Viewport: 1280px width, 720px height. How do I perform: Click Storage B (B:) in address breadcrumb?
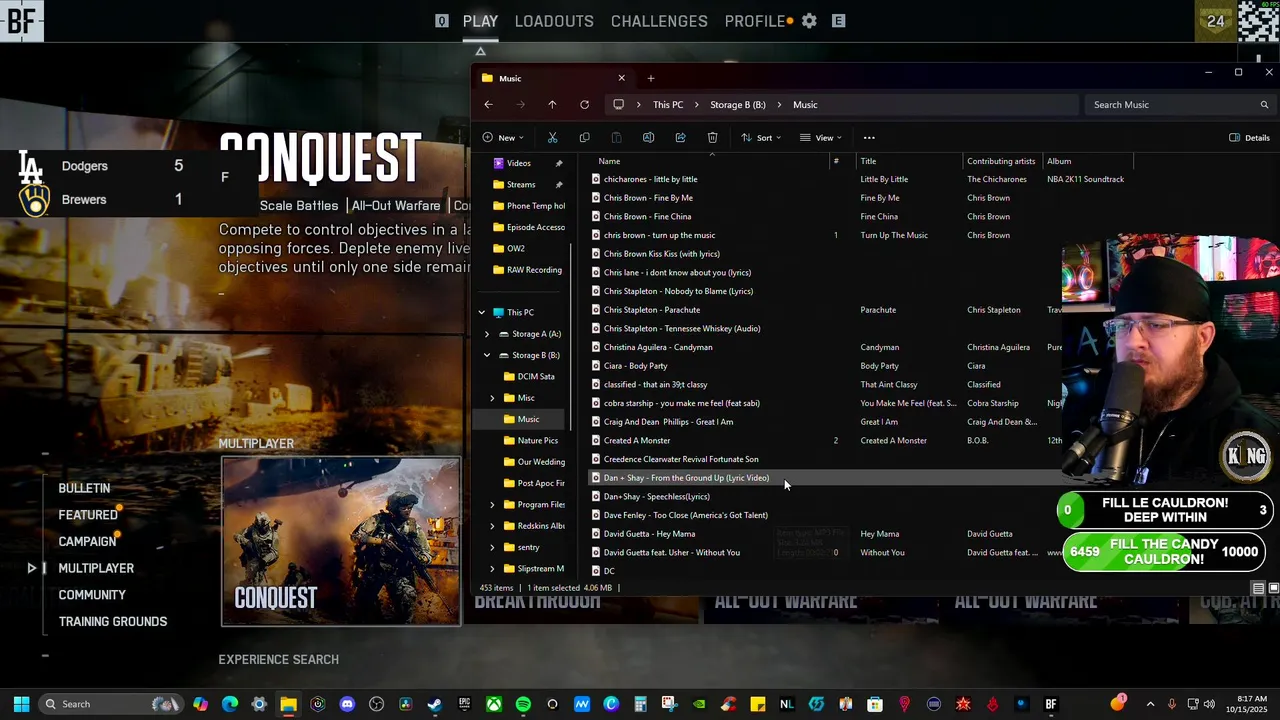[x=738, y=105]
